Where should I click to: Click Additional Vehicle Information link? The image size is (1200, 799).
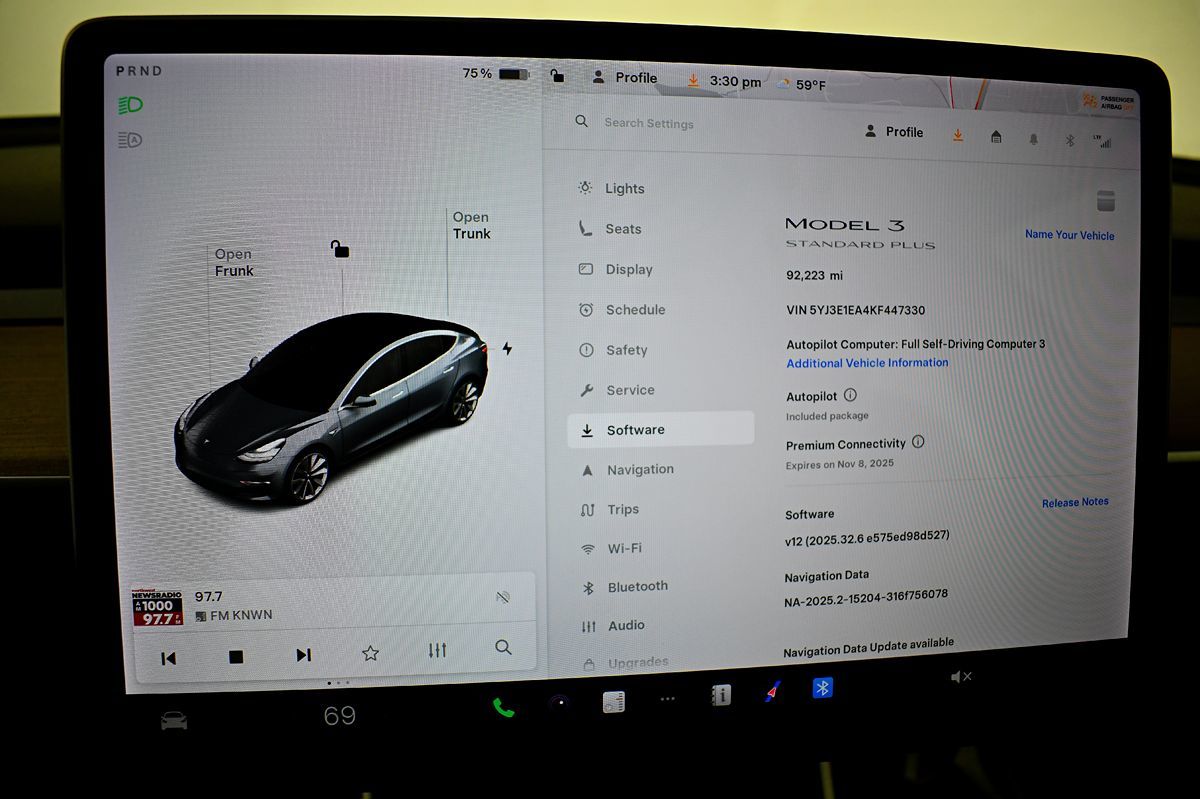click(867, 363)
